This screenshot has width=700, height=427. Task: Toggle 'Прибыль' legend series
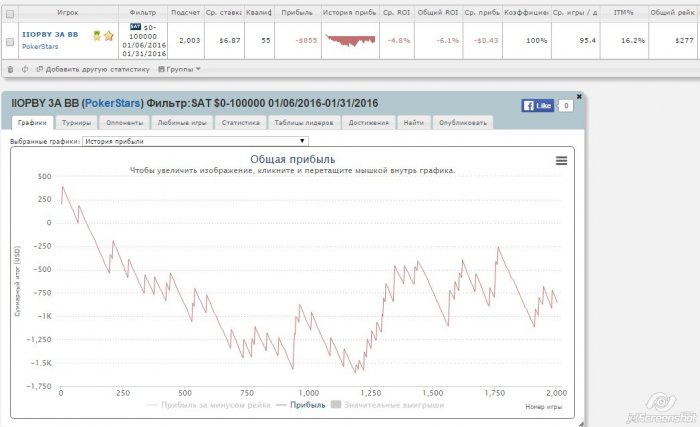[x=301, y=405]
